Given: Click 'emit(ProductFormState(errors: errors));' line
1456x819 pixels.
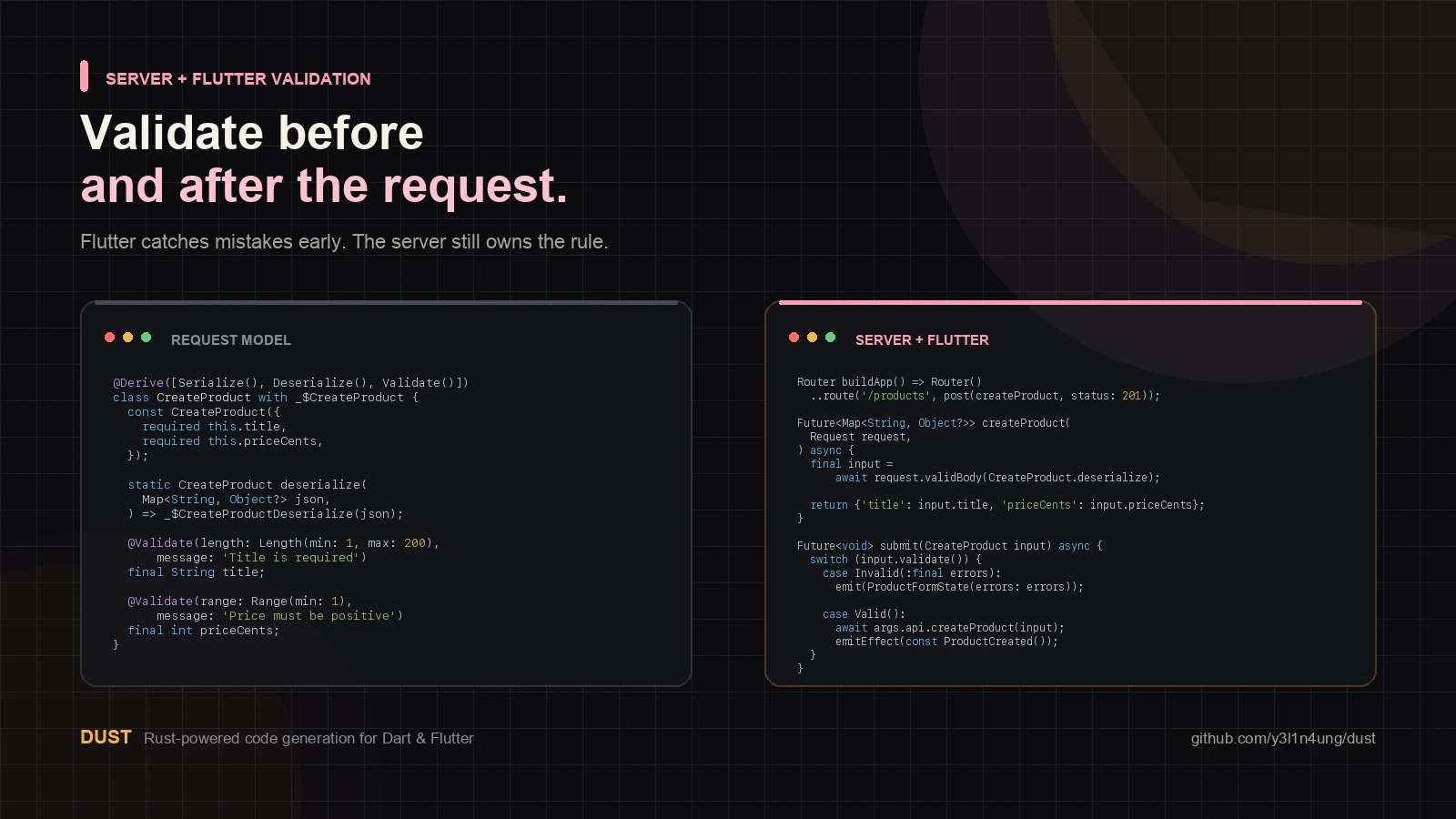Looking at the screenshot, I should point(959,587).
